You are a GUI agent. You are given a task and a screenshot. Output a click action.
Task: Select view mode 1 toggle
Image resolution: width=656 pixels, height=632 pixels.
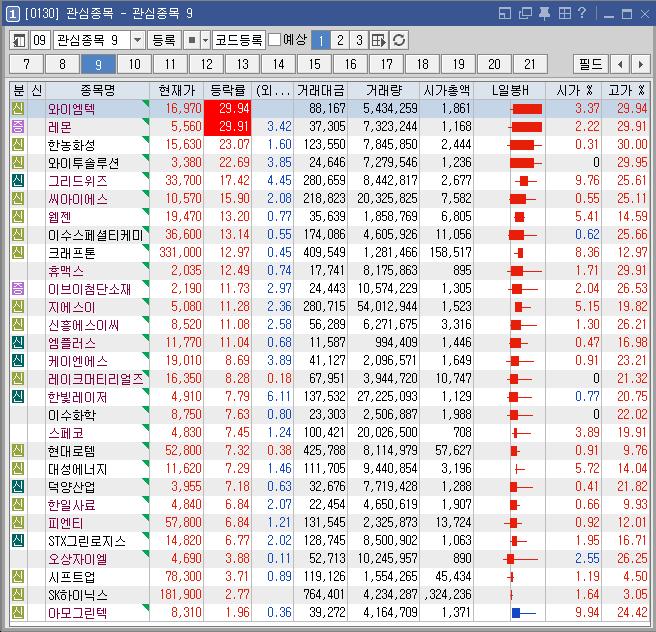tap(321, 40)
